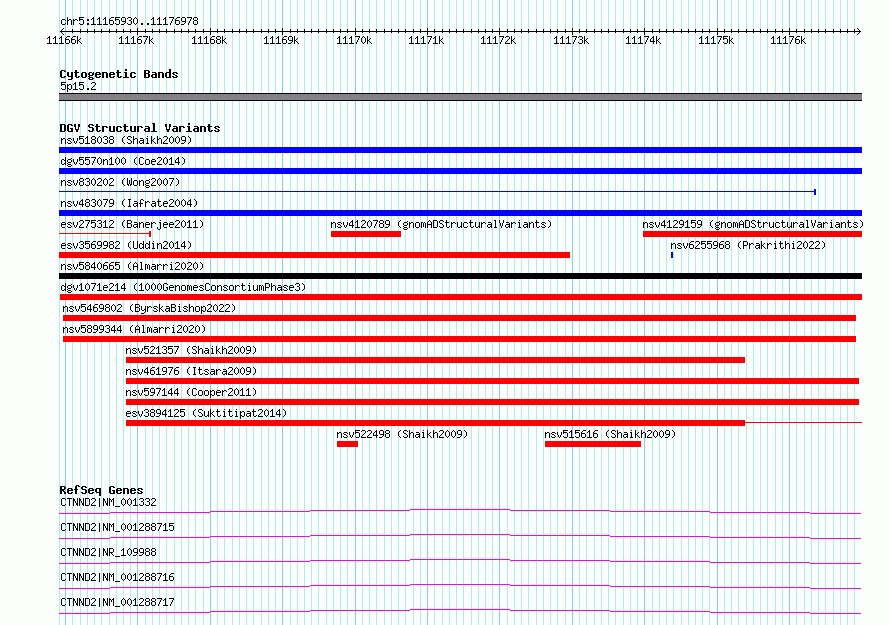The width and height of the screenshot is (890, 625).
Task: Click the nsv4120789 gnomAD red bar
Action: pos(366,234)
